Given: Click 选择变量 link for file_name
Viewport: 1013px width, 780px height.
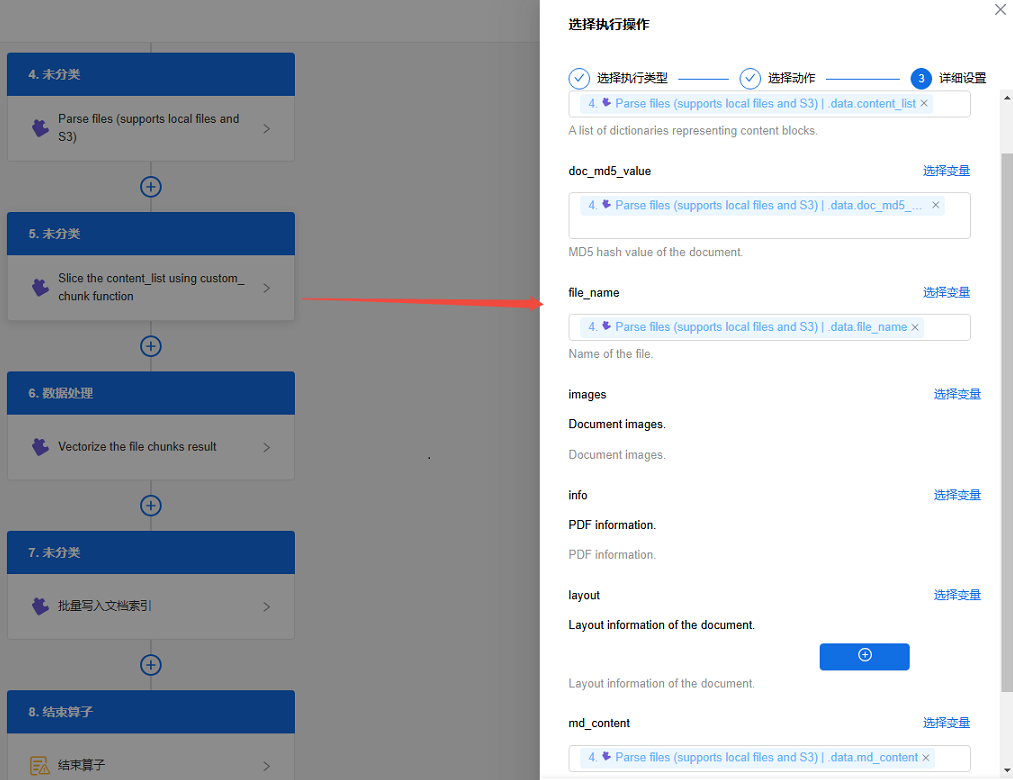Looking at the screenshot, I should pos(946,292).
